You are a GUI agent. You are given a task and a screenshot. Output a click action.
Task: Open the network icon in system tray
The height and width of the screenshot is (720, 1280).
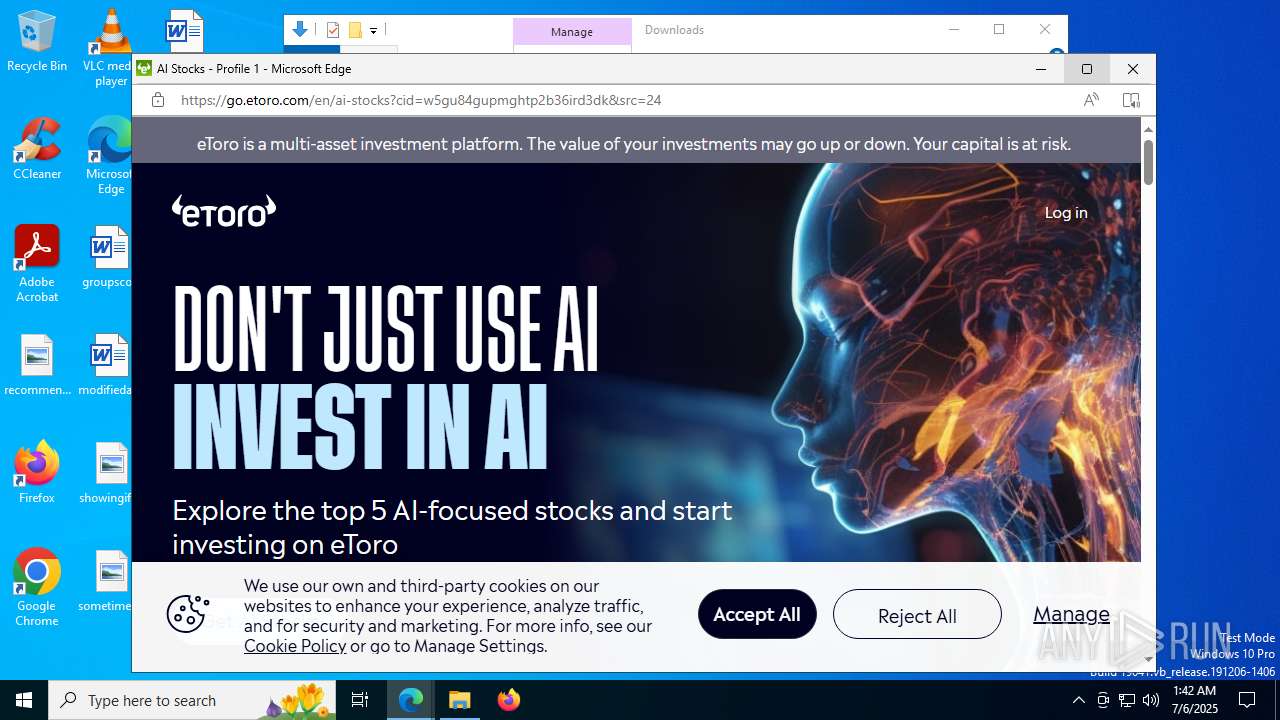[1127, 700]
